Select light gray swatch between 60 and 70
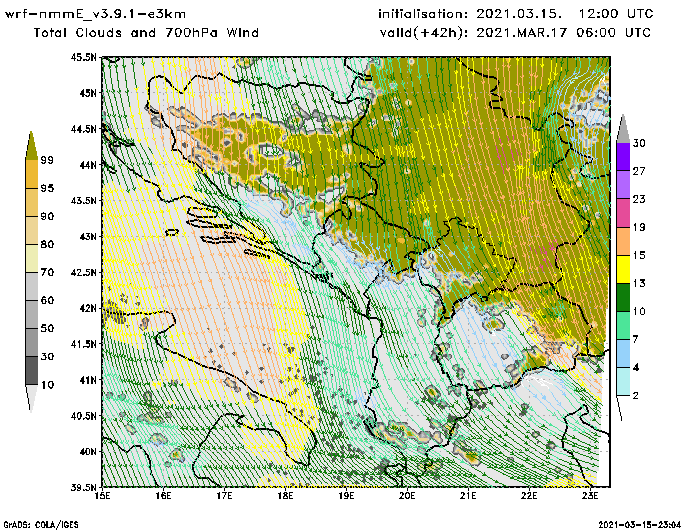This screenshot has height=530, width=700. [32, 287]
